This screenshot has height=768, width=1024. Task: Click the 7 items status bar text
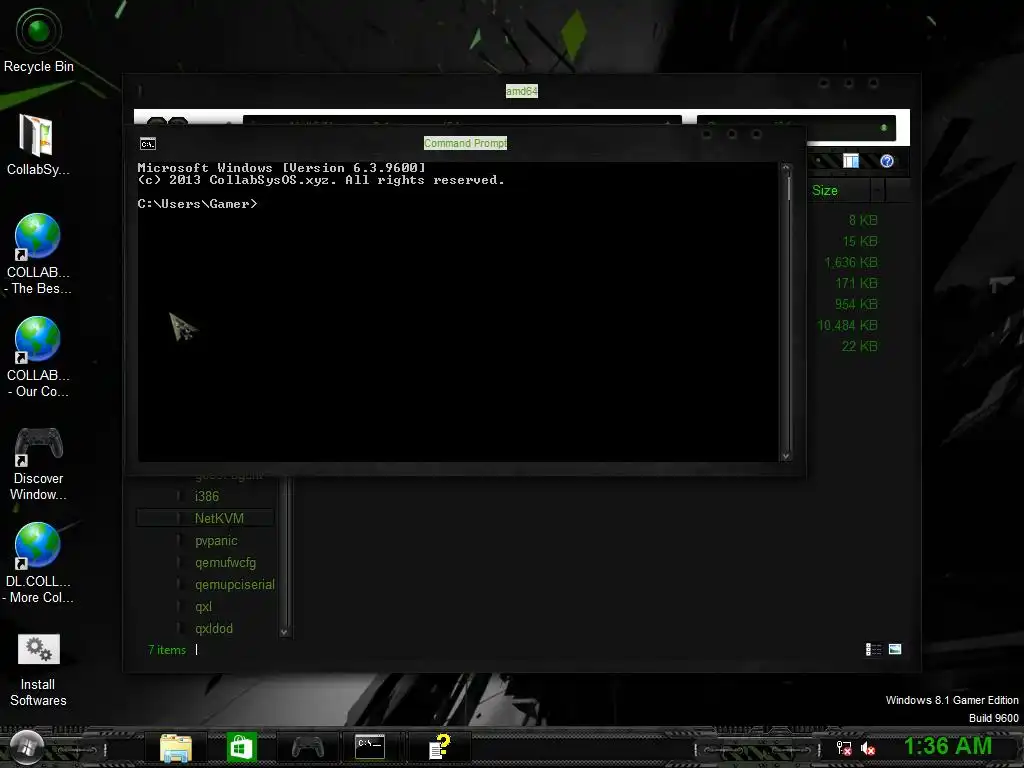(167, 650)
